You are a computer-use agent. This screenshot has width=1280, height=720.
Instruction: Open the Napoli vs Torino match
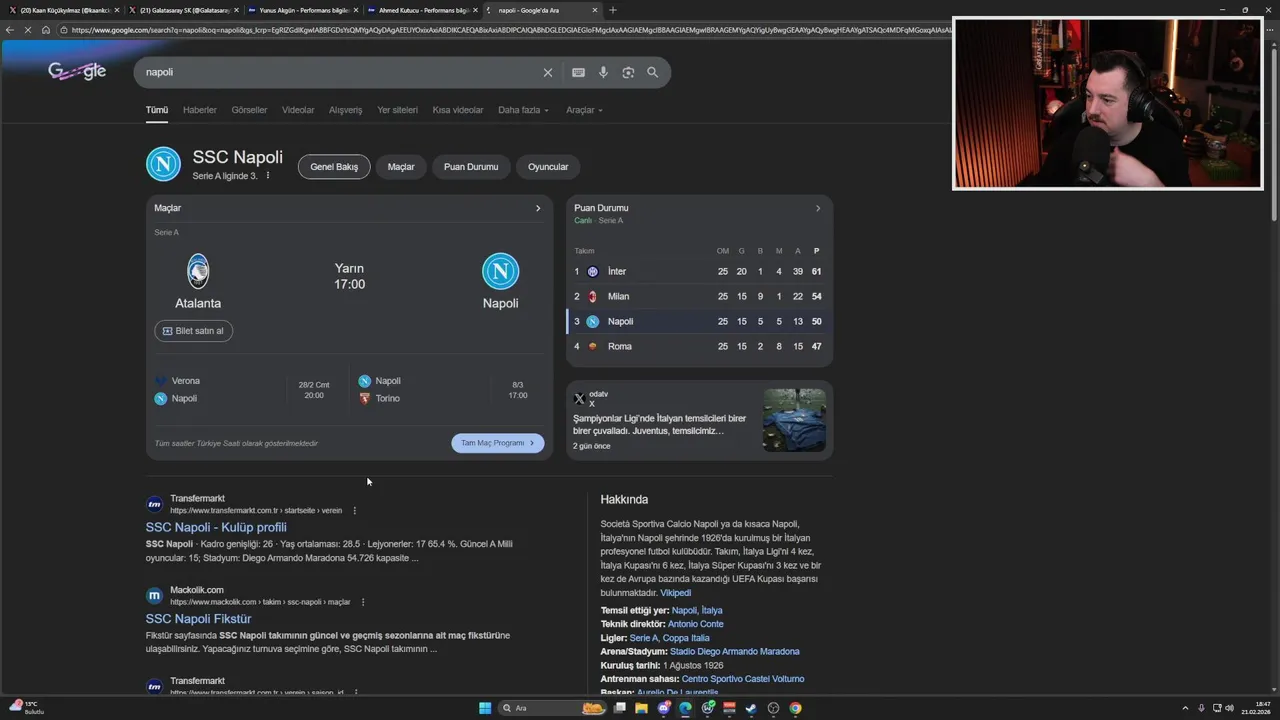point(449,389)
